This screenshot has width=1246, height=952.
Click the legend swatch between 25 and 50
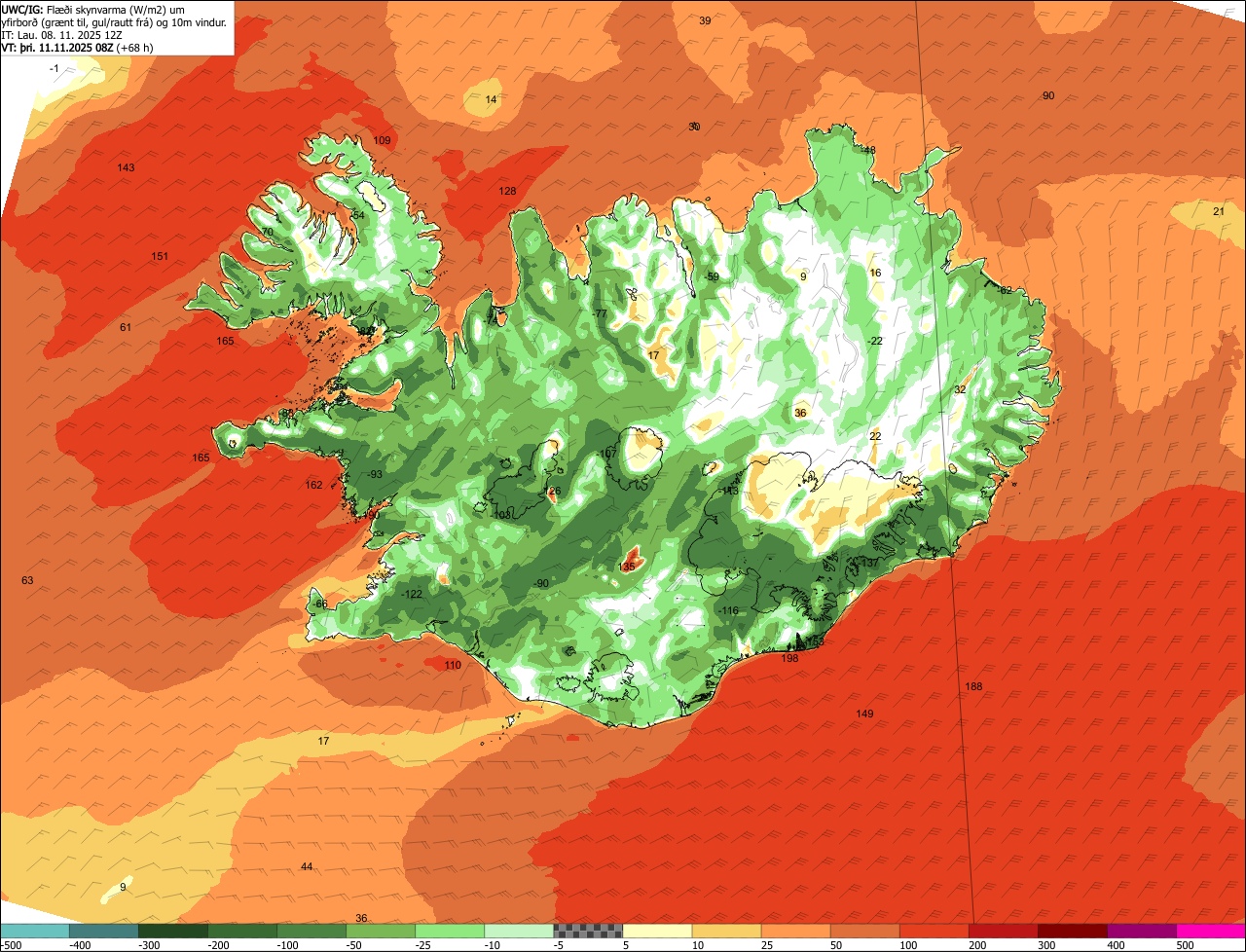click(795, 931)
